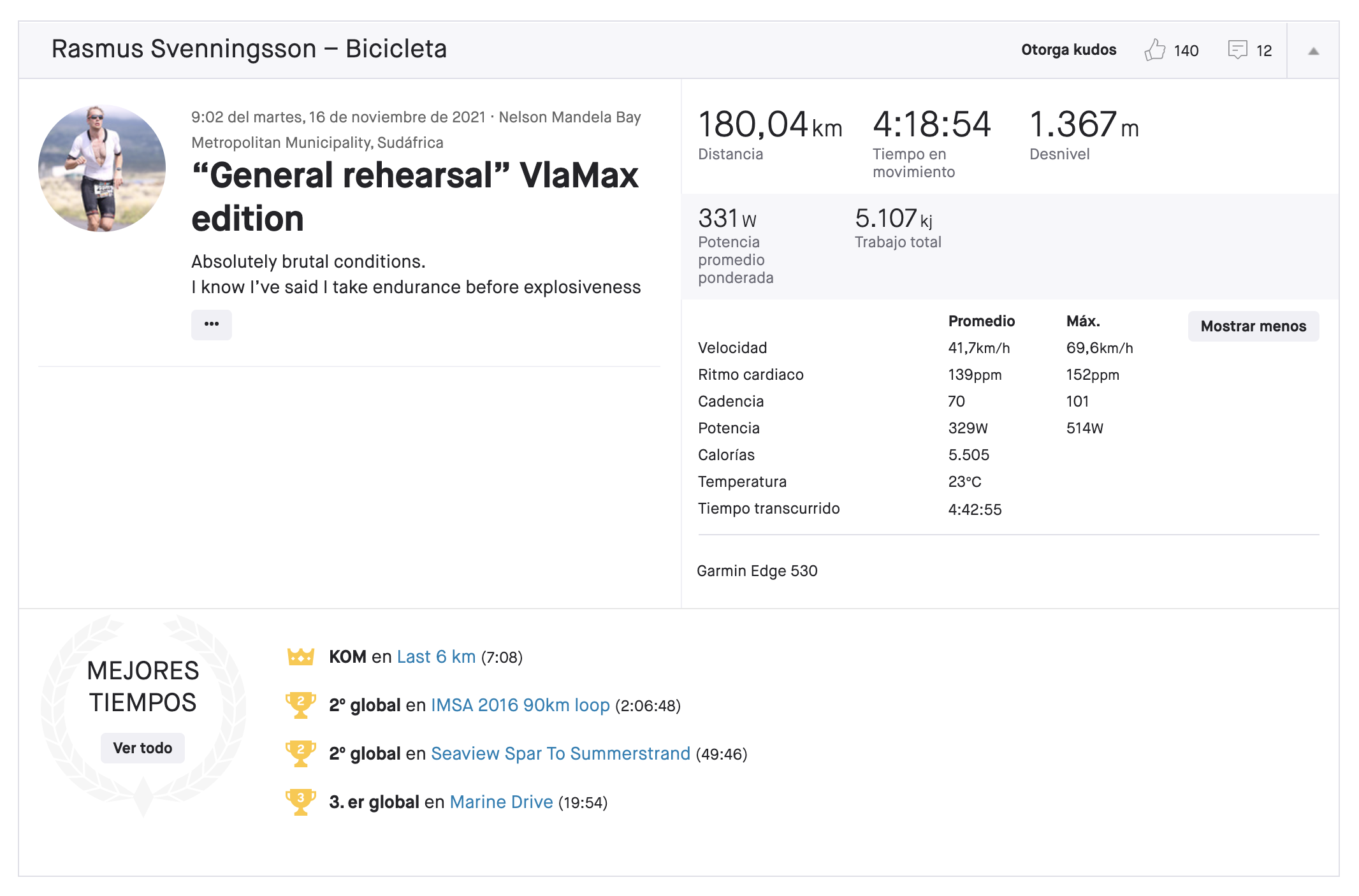Click trophy icon for IMSA 2016 loop
The image size is (1359, 896).
point(301,705)
